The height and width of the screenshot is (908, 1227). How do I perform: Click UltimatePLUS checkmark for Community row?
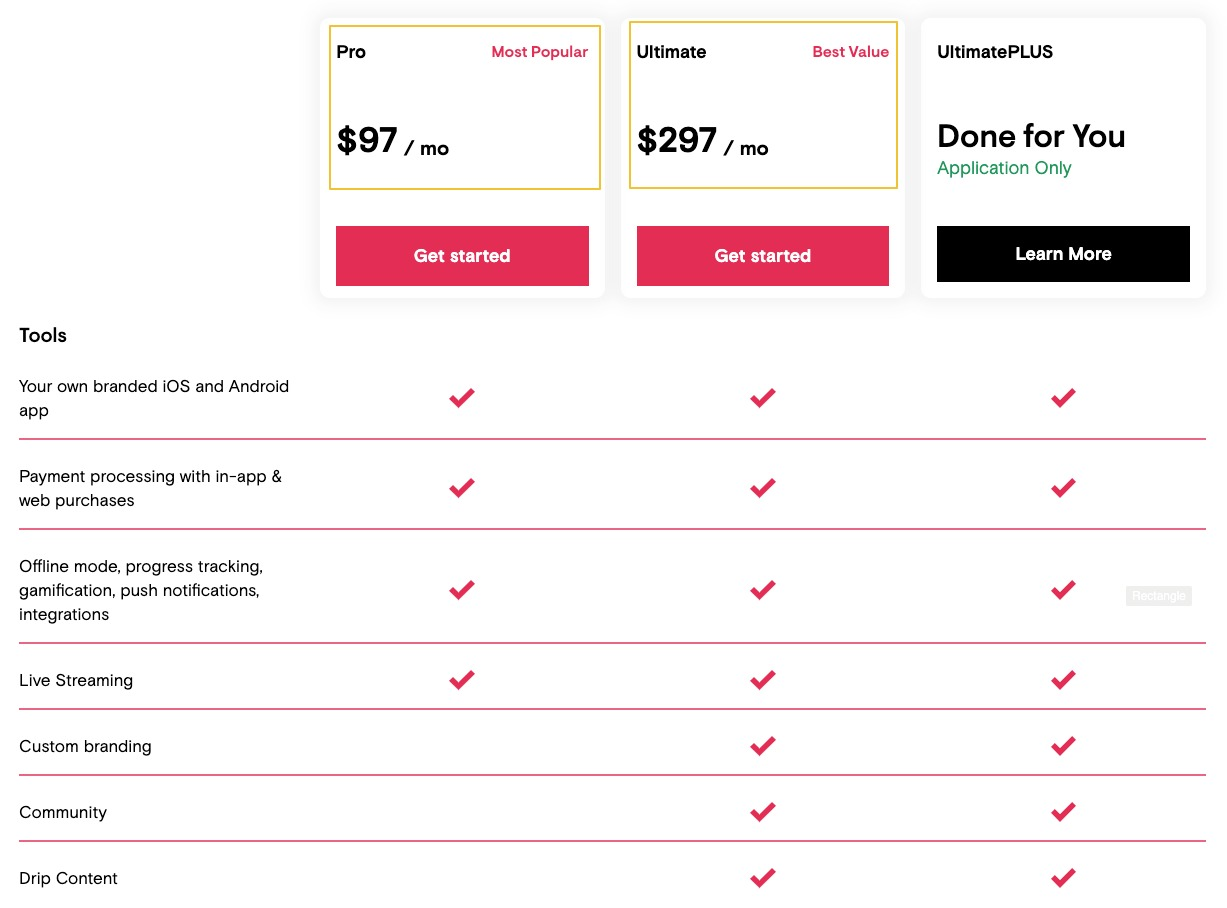tap(1063, 812)
